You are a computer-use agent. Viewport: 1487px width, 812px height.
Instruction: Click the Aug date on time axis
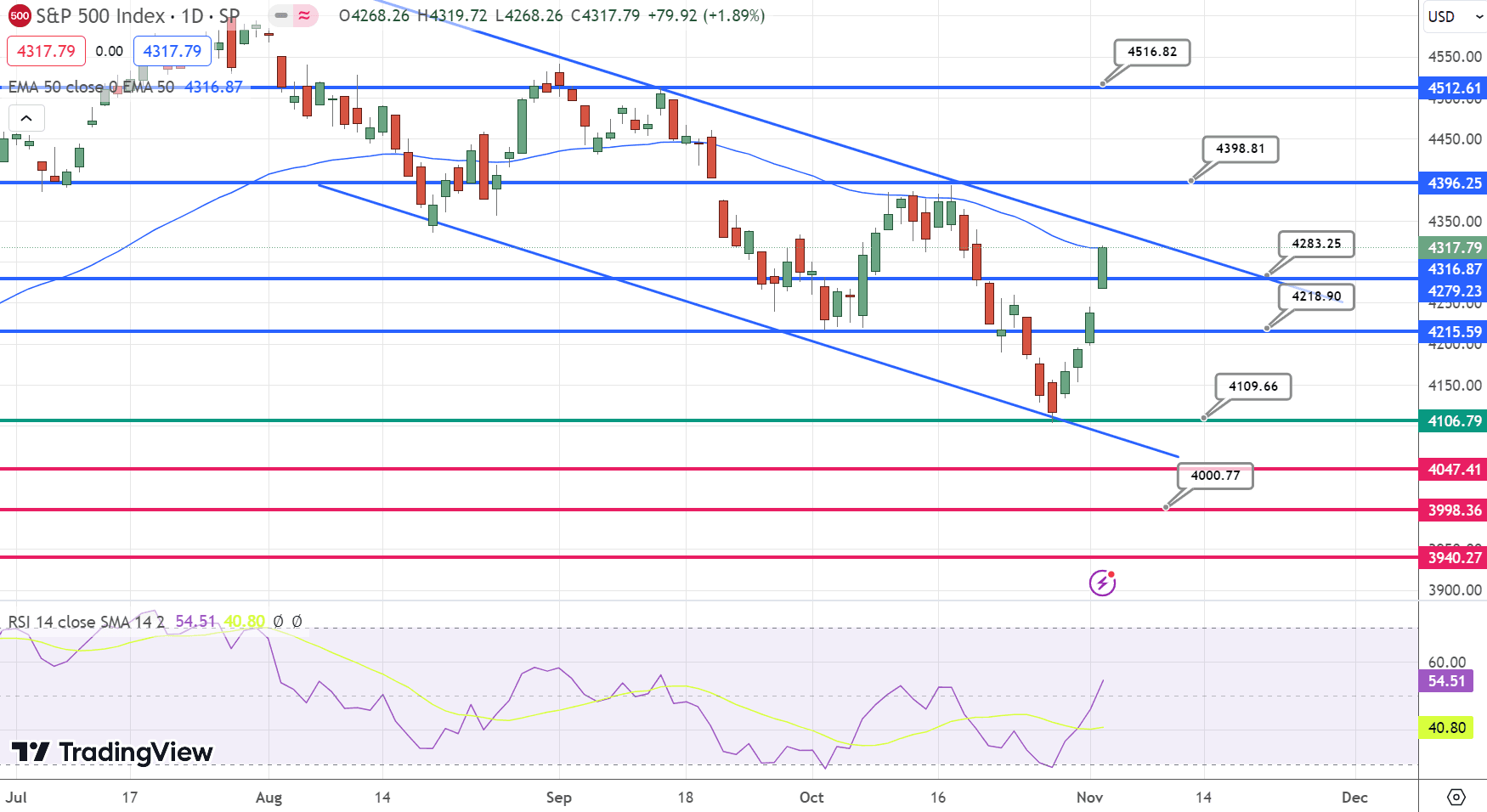click(x=269, y=798)
